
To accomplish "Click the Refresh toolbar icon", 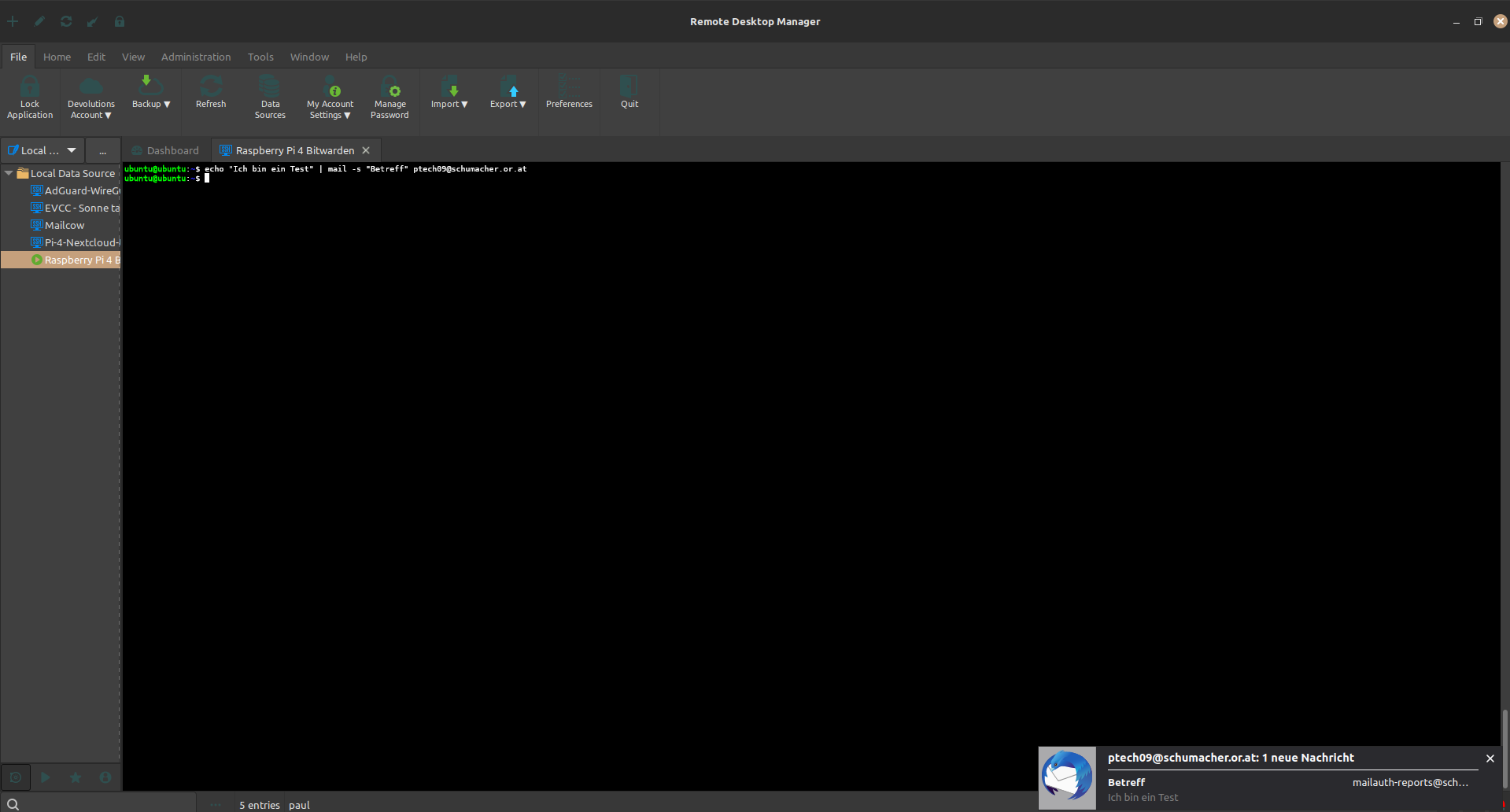I will click(x=211, y=87).
